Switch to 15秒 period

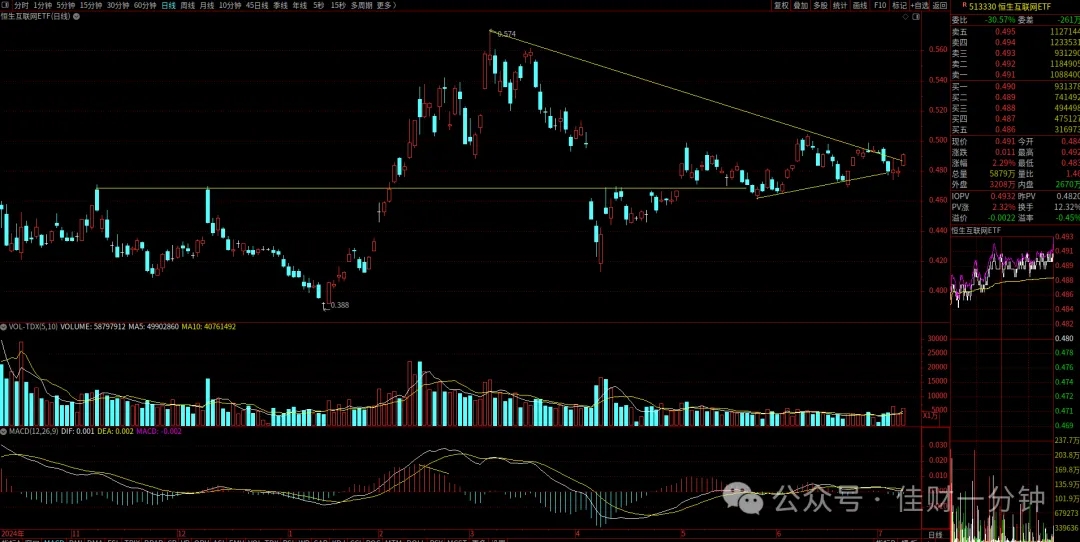point(338,5)
